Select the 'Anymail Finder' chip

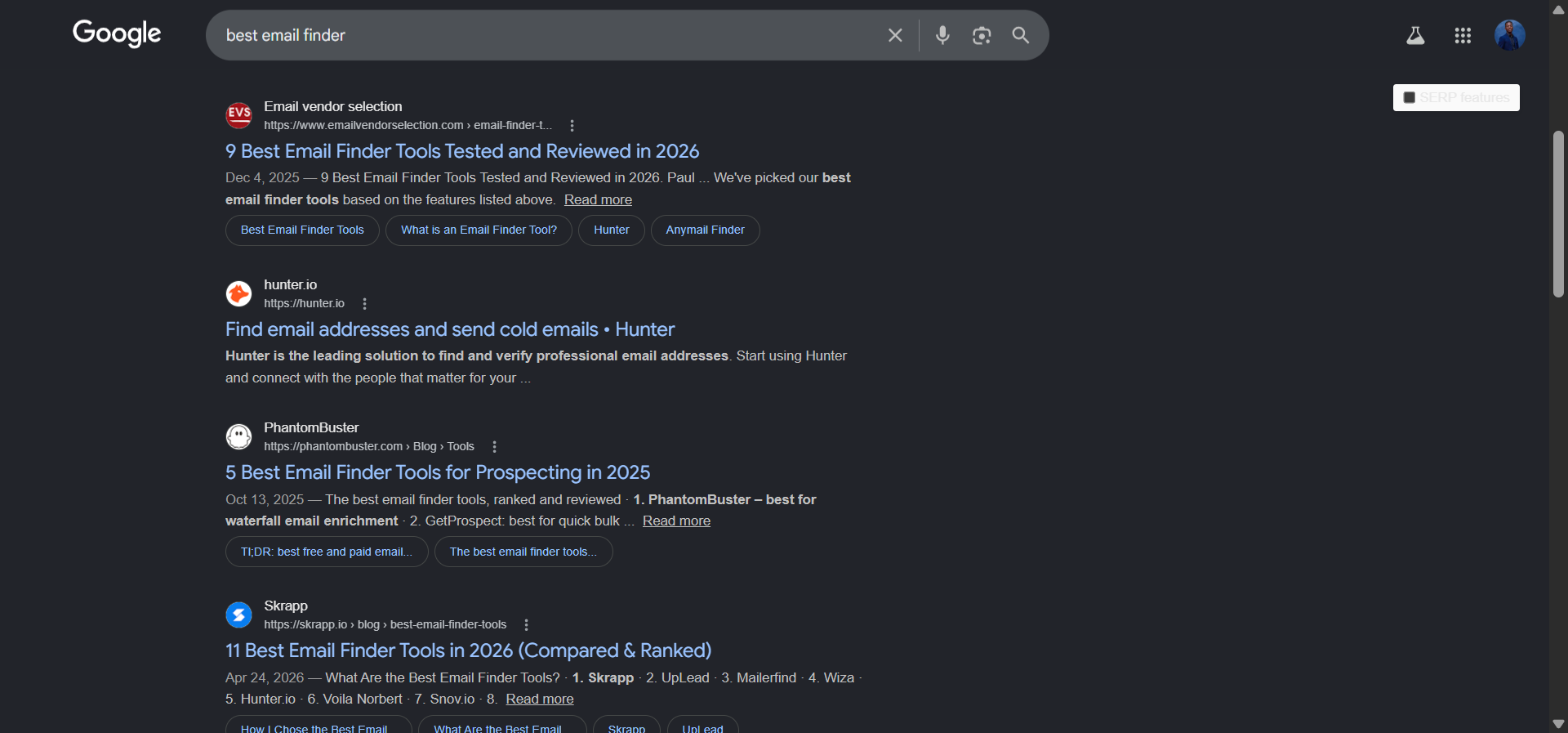(706, 230)
